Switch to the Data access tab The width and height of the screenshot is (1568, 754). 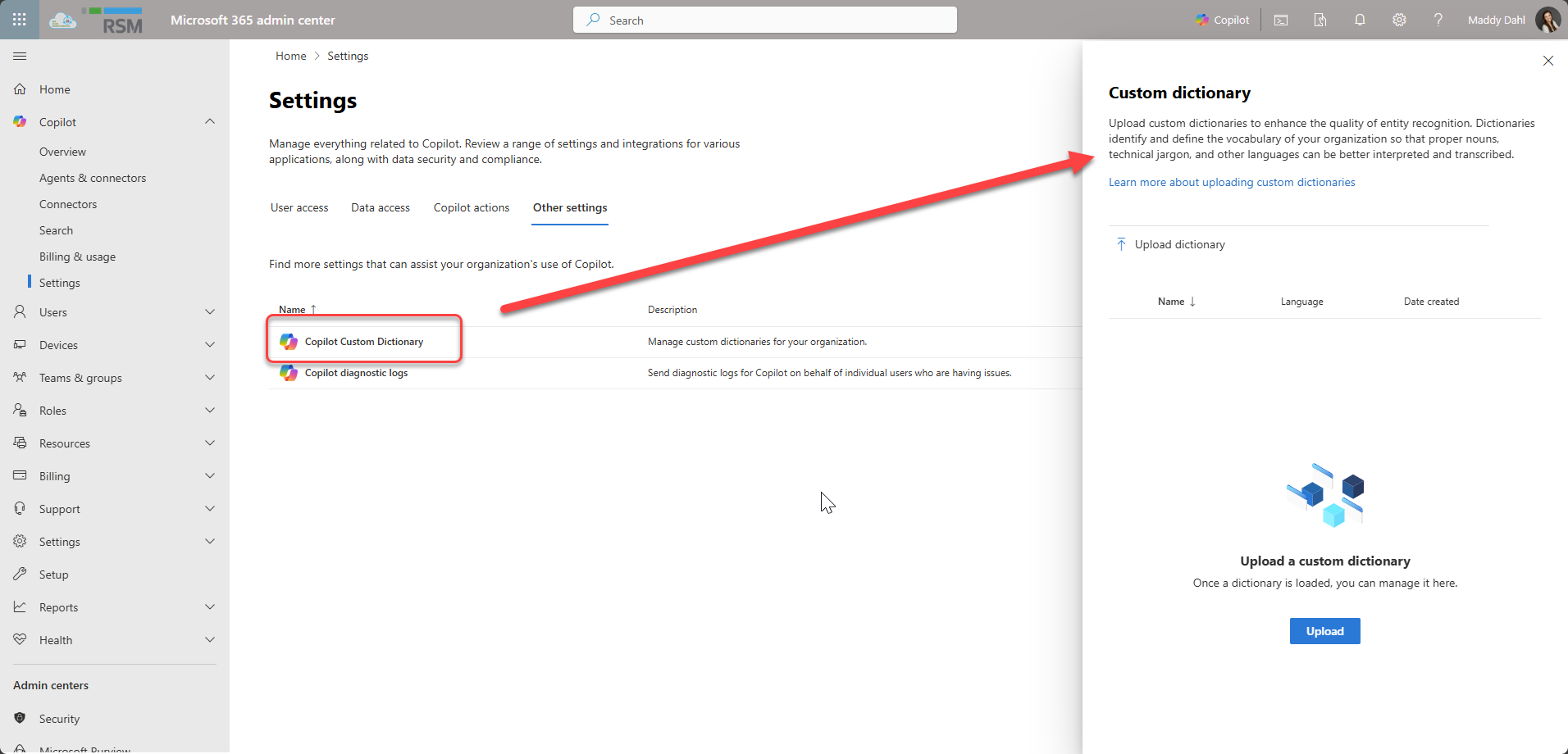[381, 208]
